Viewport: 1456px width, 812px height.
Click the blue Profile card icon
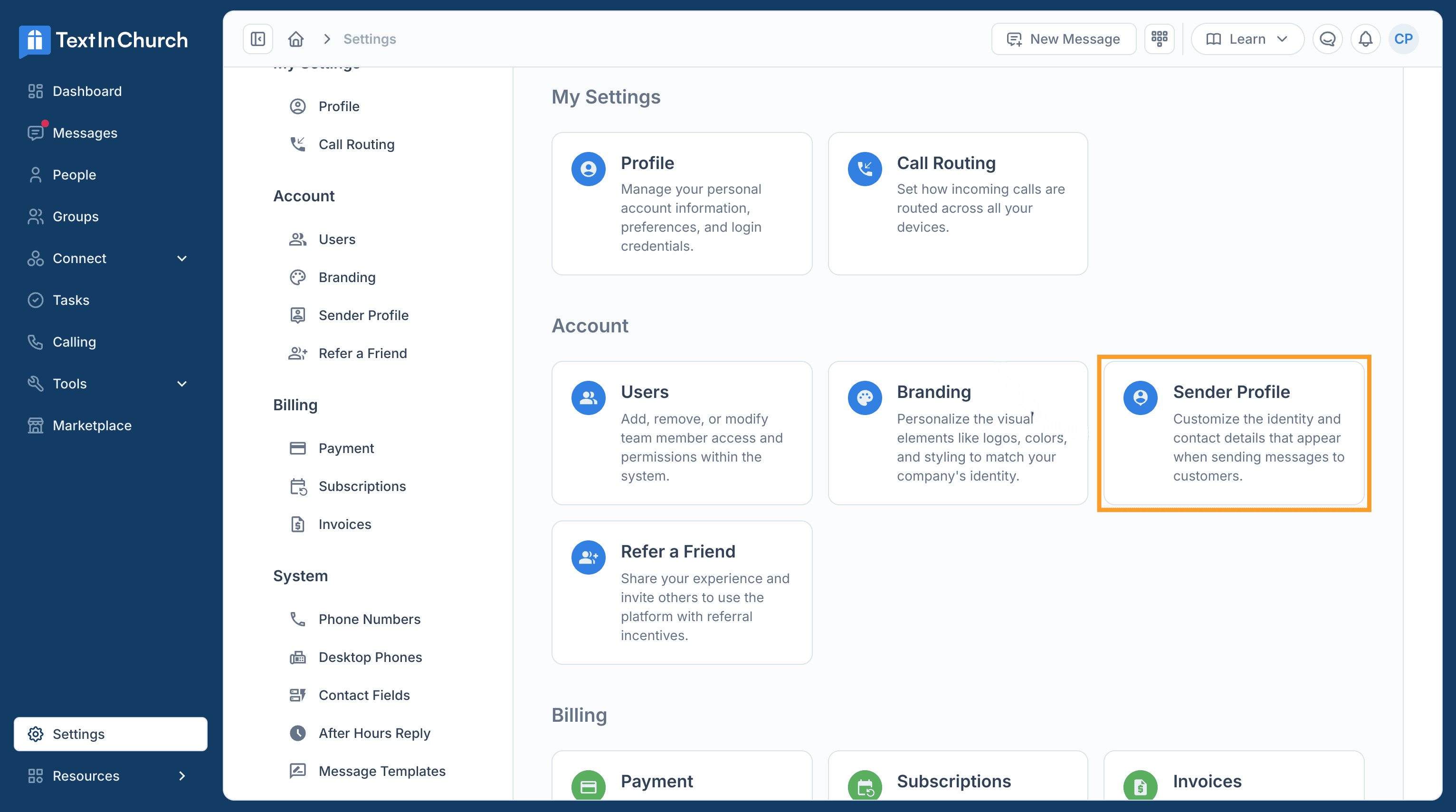589,169
